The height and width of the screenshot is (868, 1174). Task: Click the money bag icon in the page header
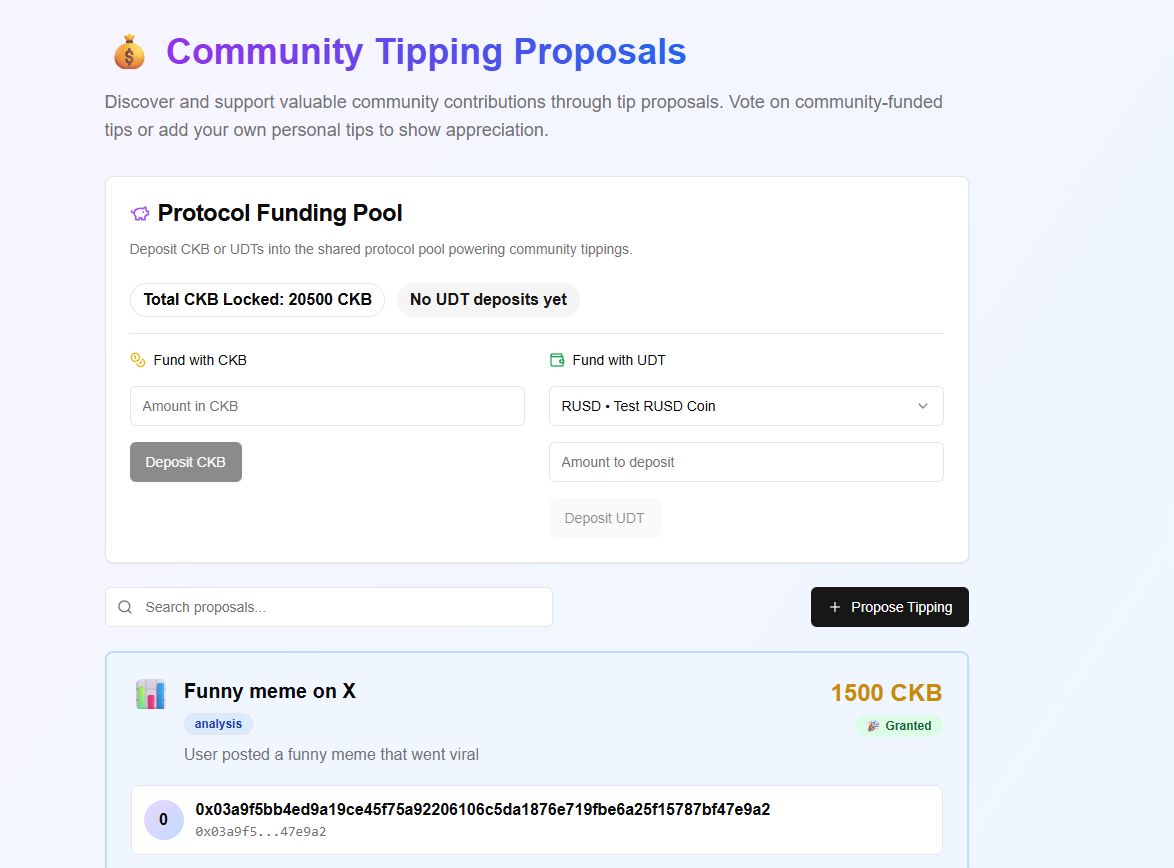129,52
